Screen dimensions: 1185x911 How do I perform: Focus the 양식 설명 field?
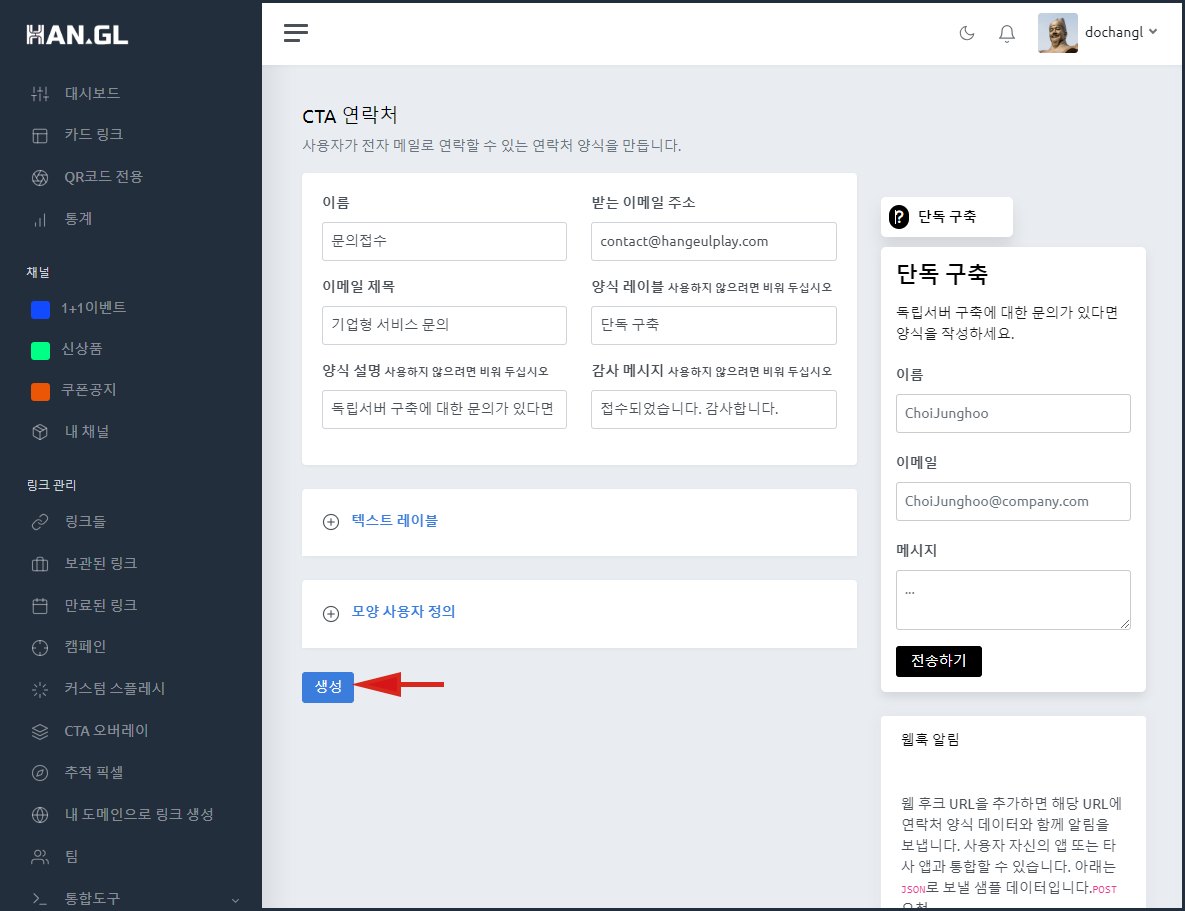(x=444, y=409)
